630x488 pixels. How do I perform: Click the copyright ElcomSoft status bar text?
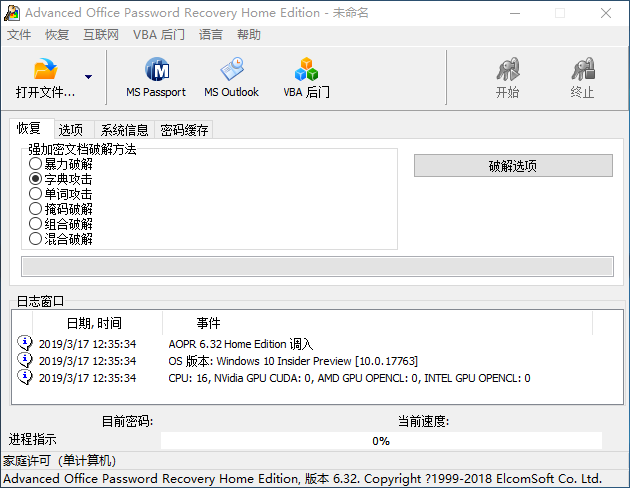[x=302, y=479]
